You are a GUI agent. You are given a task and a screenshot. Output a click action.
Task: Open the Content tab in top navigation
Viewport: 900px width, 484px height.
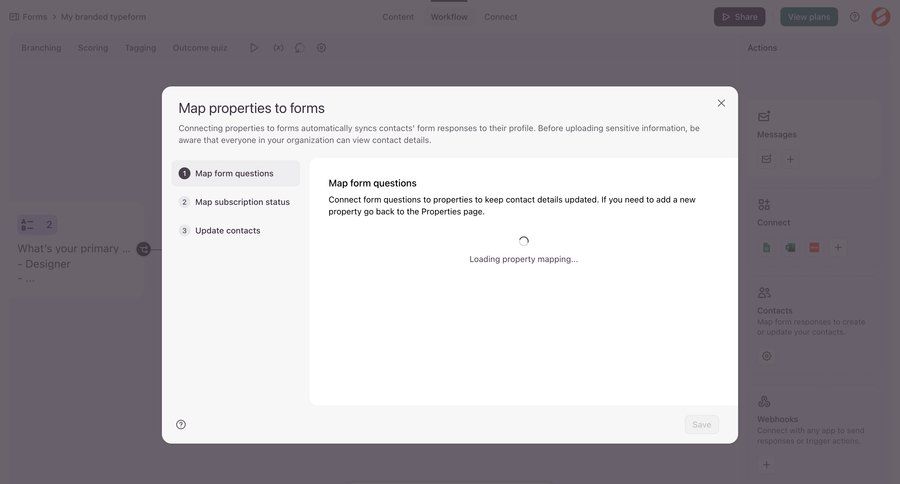(398, 17)
